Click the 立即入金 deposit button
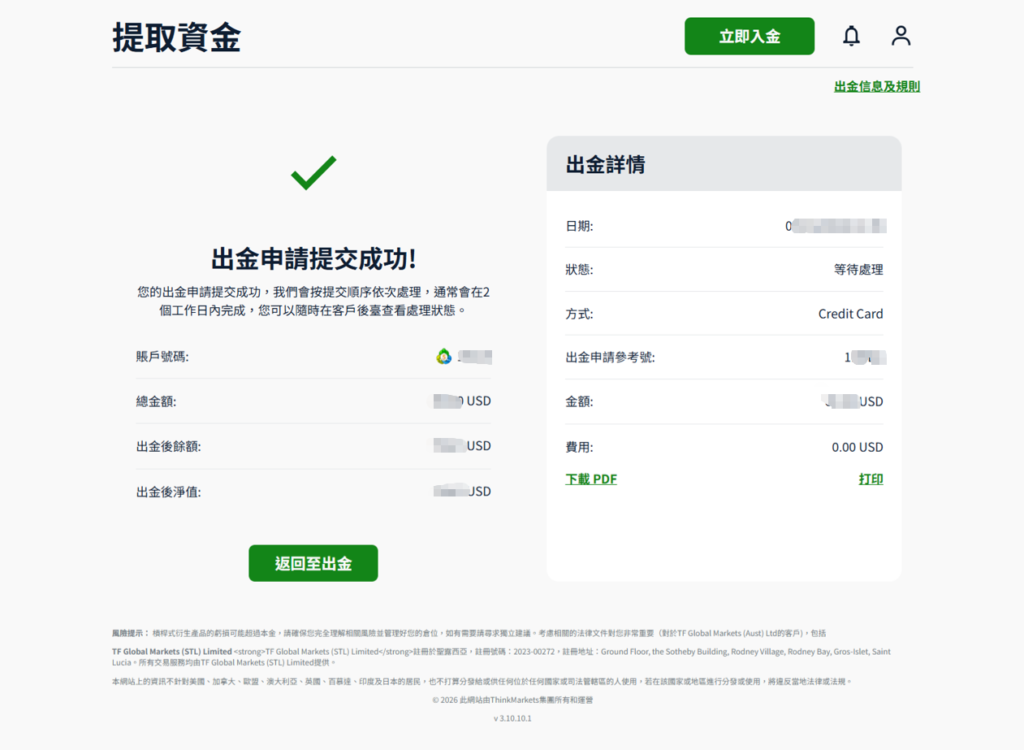Viewport: 1024px width, 750px height. pos(749,35)
